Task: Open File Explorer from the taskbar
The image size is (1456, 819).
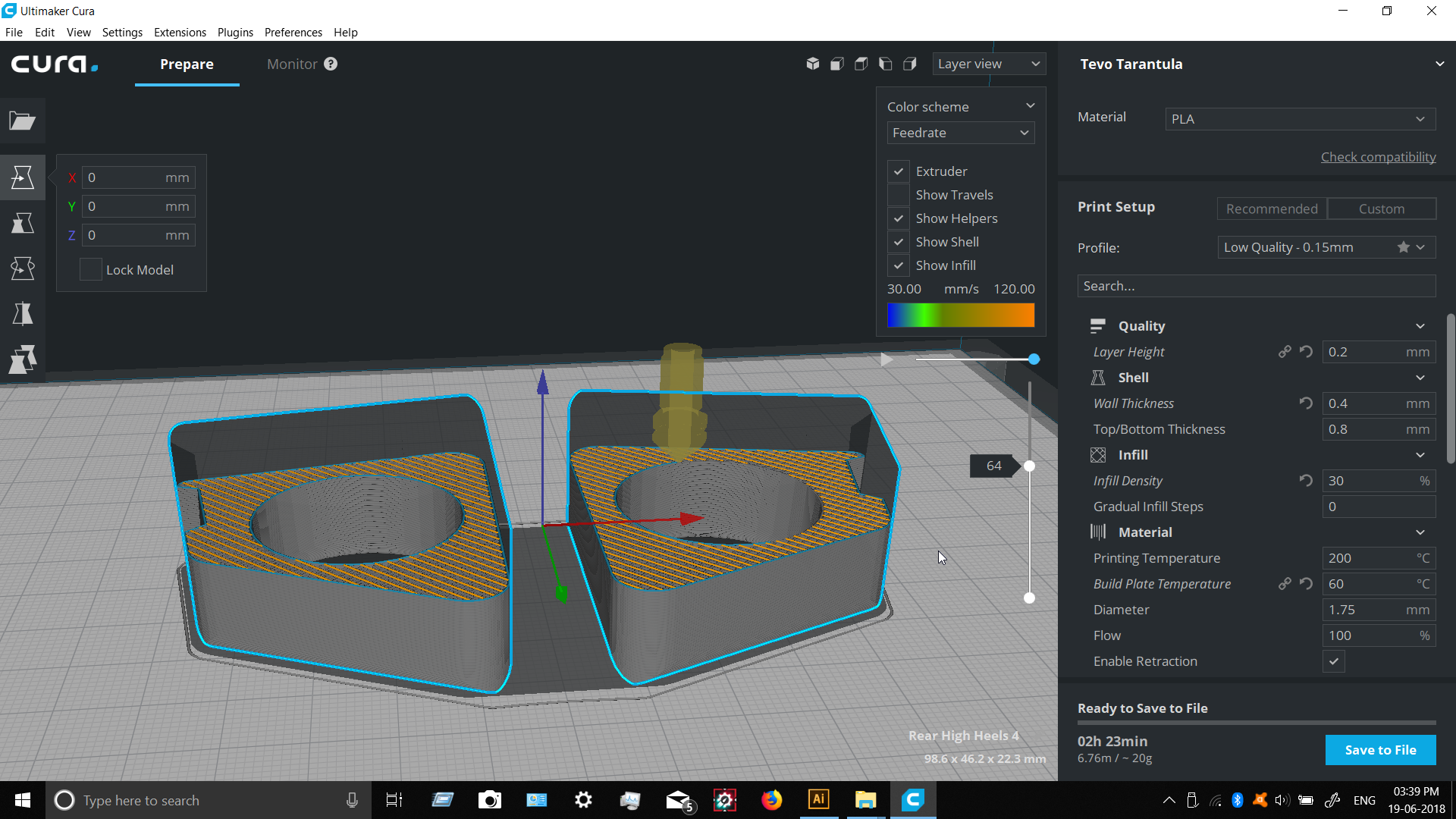Action: pos(866,800)
